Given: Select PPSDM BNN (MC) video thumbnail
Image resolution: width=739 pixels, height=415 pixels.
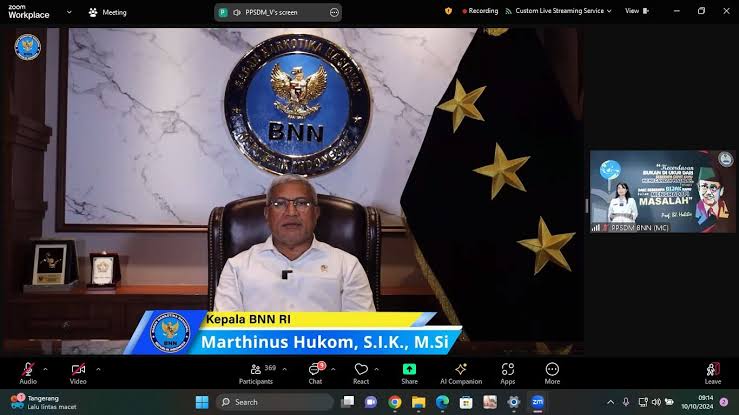Looking at the screenshot, I should tap(663, 191).
